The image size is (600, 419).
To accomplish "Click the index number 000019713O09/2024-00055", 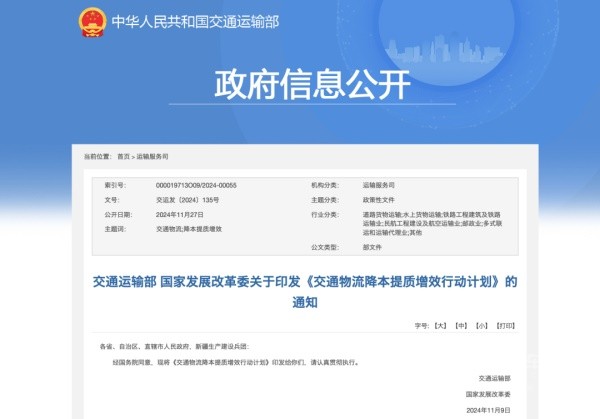I will point(196,186).
